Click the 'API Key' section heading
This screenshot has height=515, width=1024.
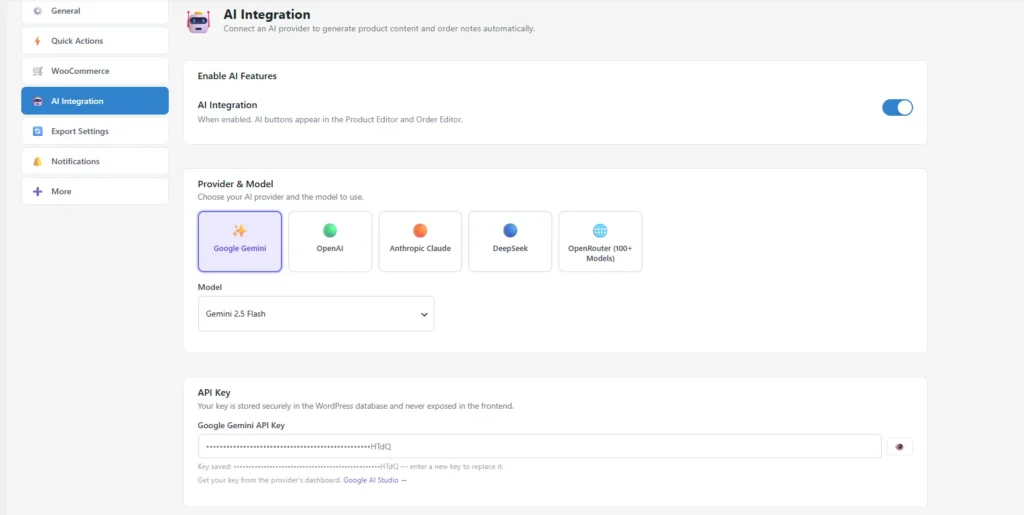(x=214, y=392)
